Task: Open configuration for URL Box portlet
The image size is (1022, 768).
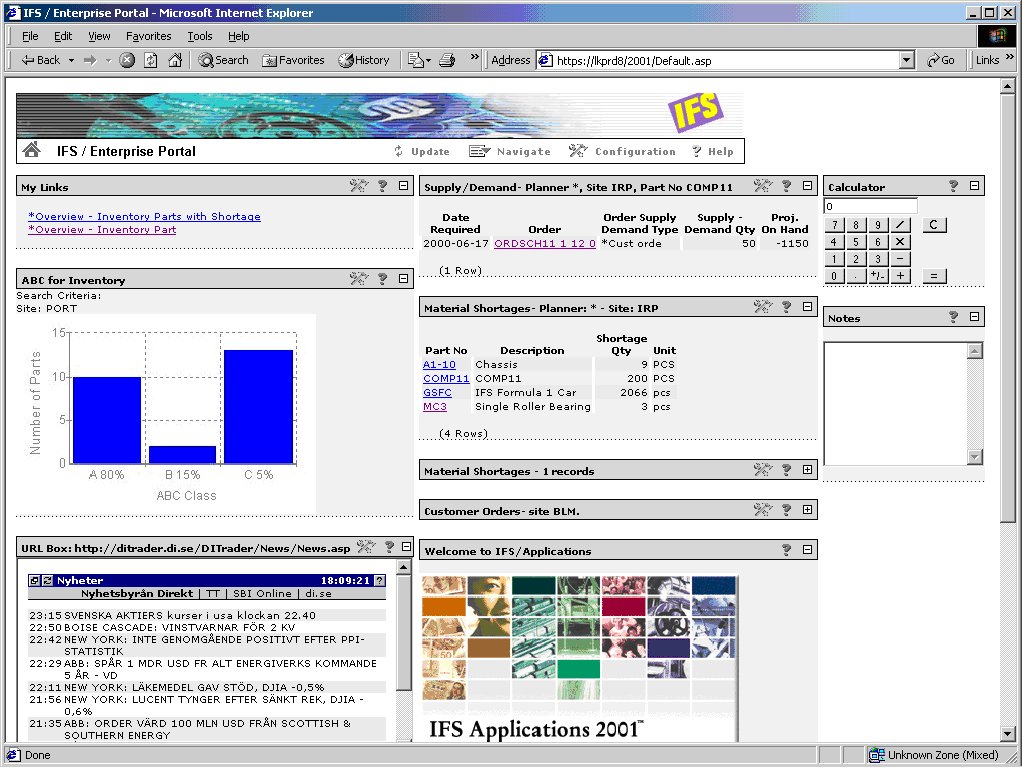Action: coord(366,547)
